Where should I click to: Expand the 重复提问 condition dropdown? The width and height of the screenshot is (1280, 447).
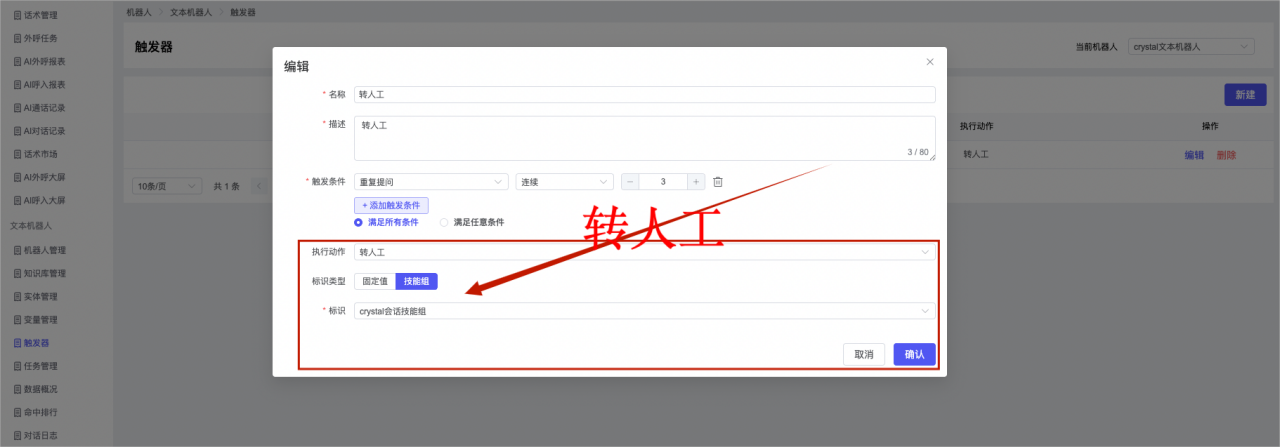click(x=431, y=182)
